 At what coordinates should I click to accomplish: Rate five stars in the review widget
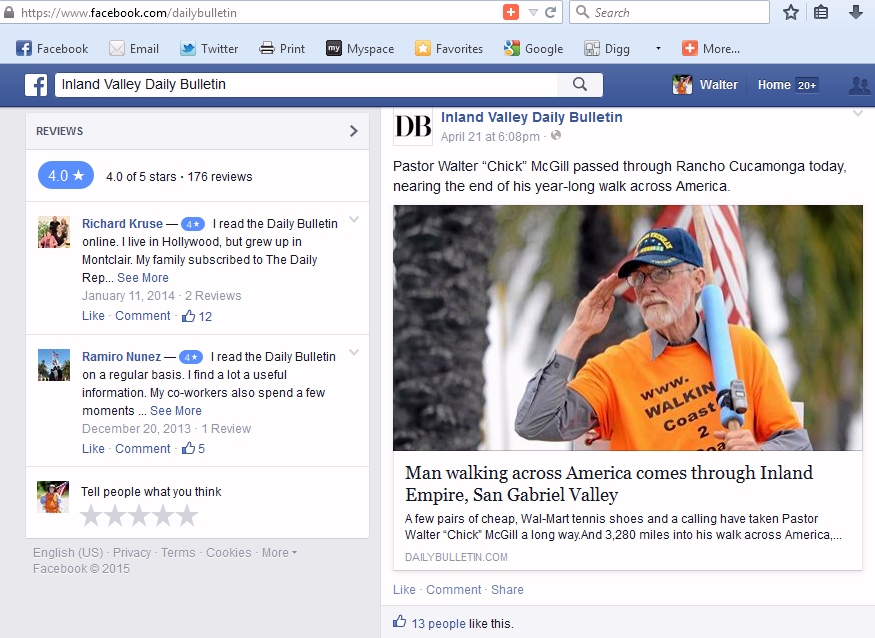pos(187,516)
